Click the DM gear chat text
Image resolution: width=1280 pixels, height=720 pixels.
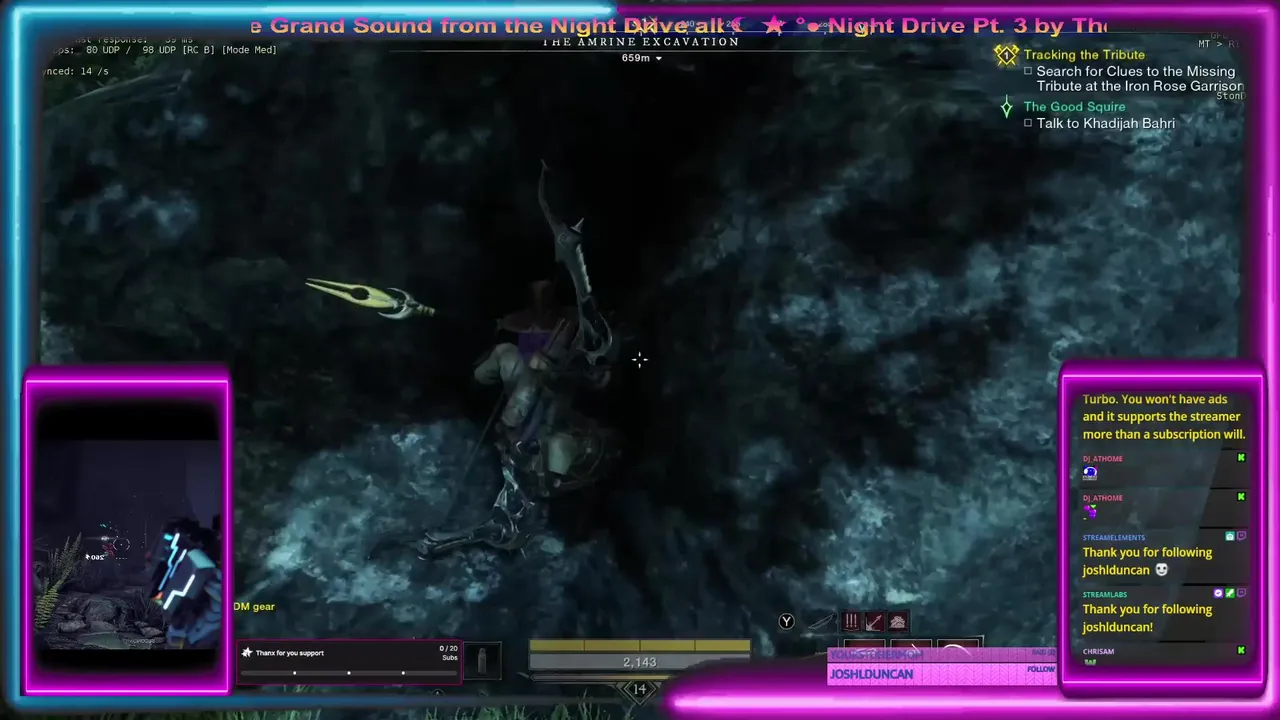pyautogui.click(x=254, y=607)
